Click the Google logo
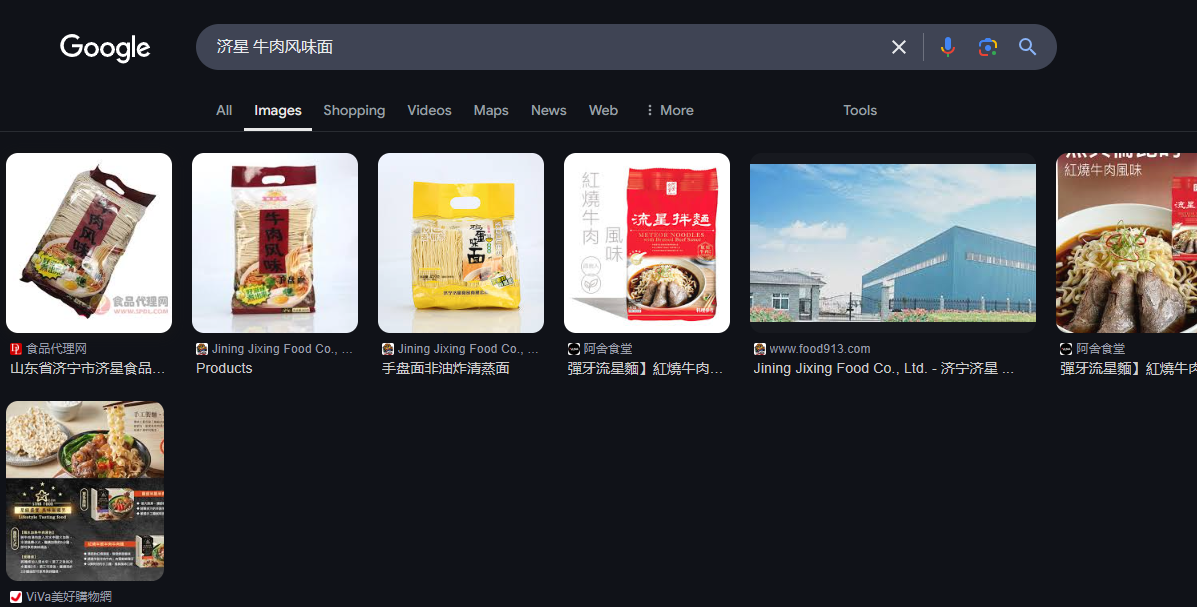Screen dimensions: 1197x607 pos(105,47)
